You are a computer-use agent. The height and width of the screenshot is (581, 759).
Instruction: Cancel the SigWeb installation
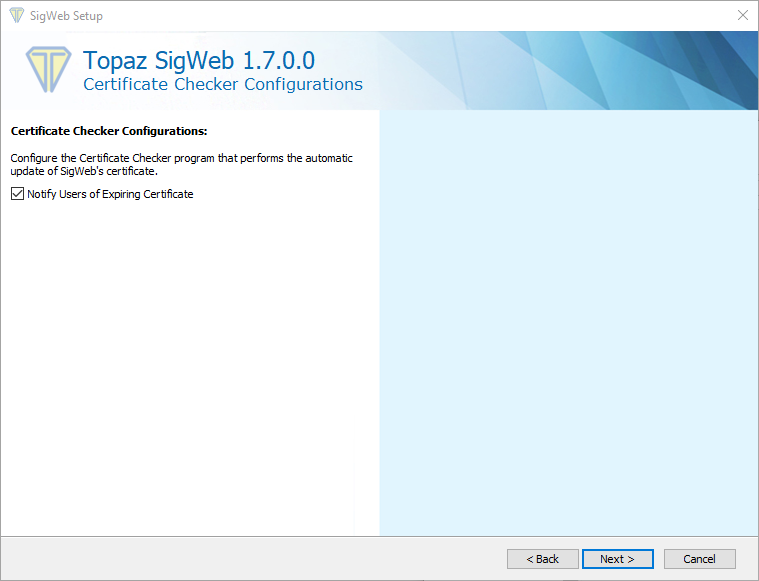point(700,559)
